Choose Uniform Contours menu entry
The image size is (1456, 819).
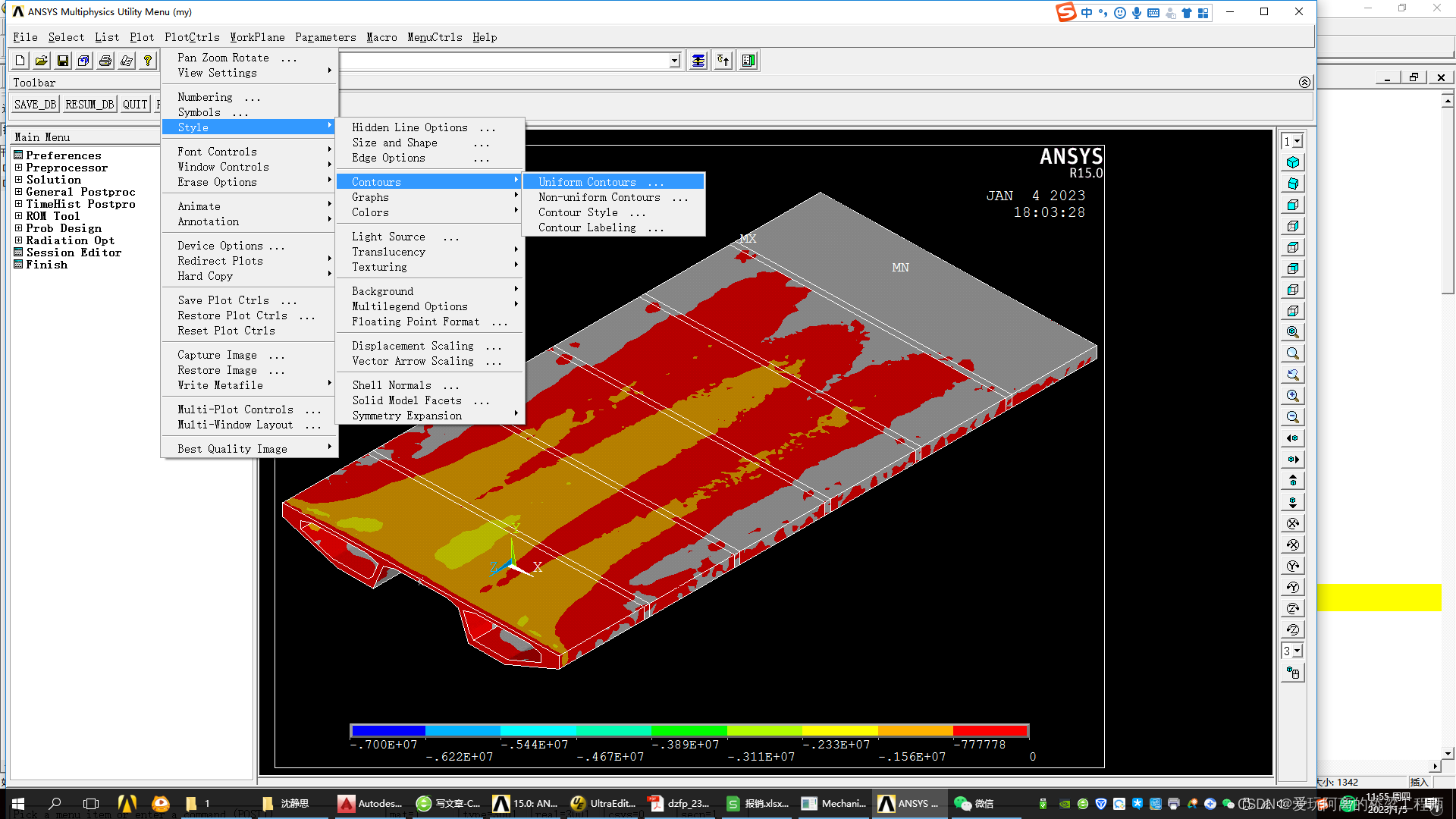pos(587,182)
